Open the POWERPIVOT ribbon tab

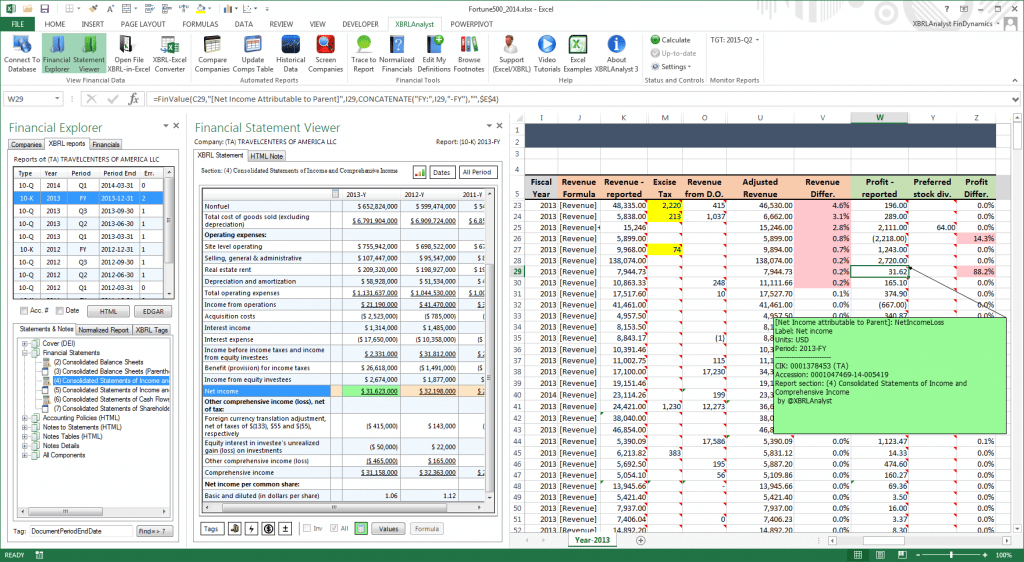(472, 24)
